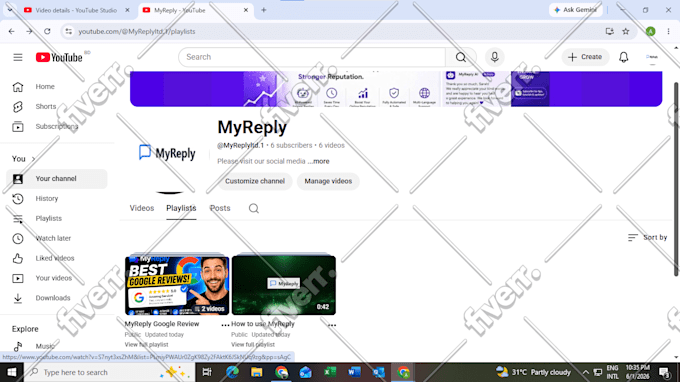
Task: Click the browser address bar URL
Action: click(x=137, y=32)
